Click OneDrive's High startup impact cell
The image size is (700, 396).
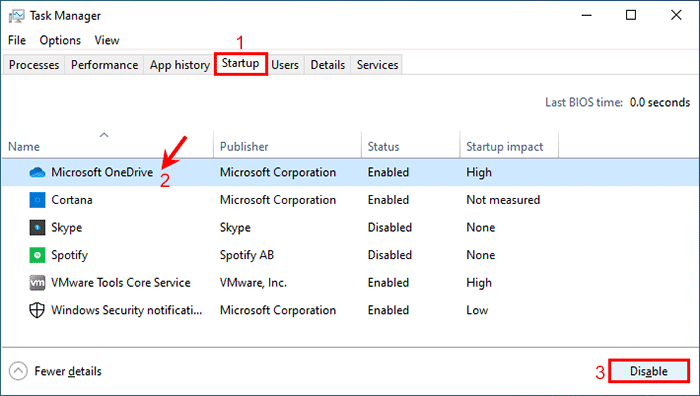[479, 172]
